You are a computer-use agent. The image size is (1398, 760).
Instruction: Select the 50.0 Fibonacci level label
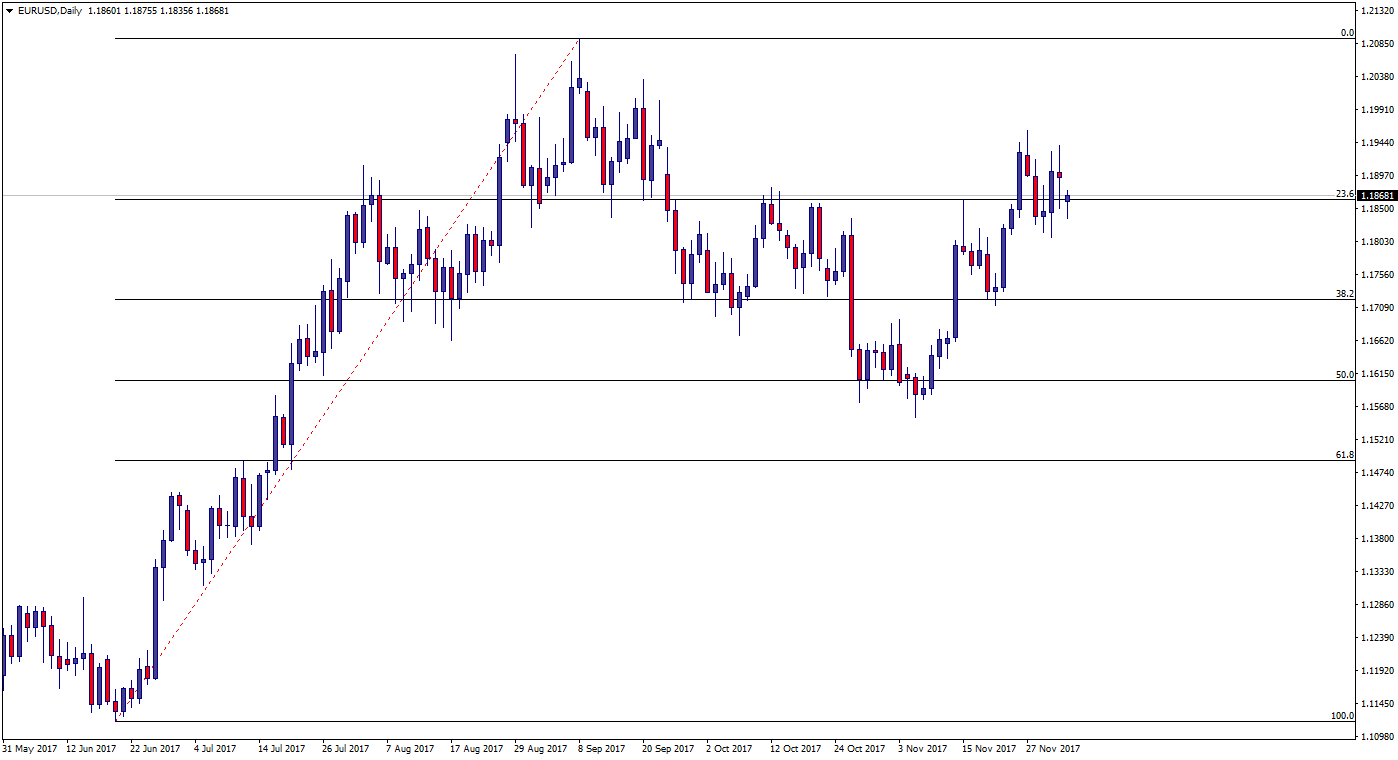point(1344,374)
